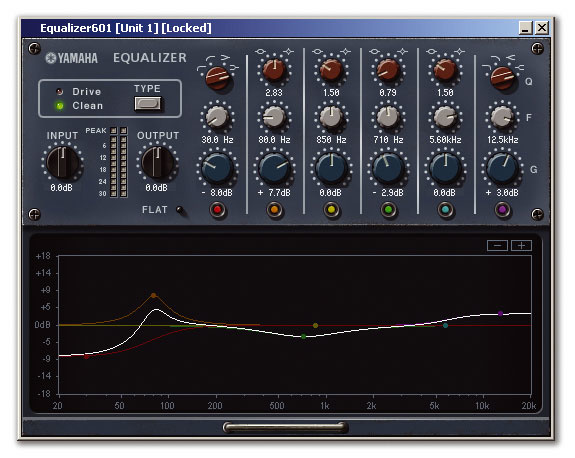Click the graph zoom out minus button
The image size is (575, 458).
click(497, 246)
